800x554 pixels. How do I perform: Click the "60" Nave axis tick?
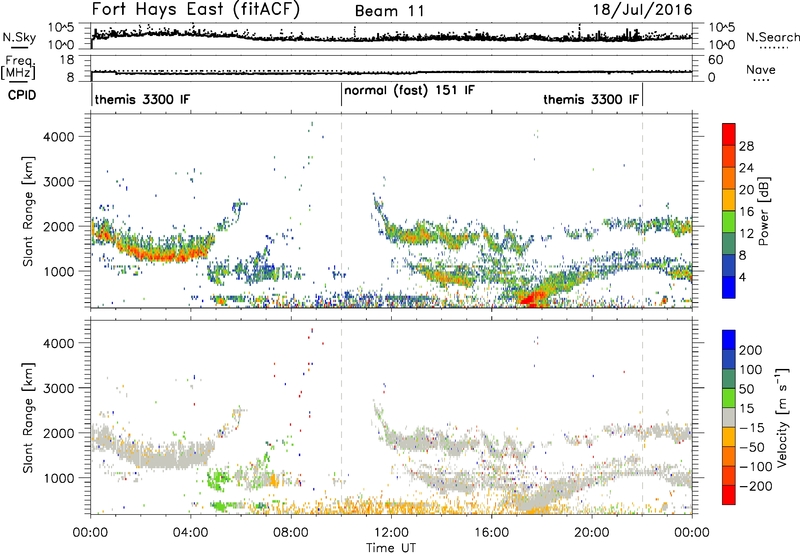[x=715, y=60]
